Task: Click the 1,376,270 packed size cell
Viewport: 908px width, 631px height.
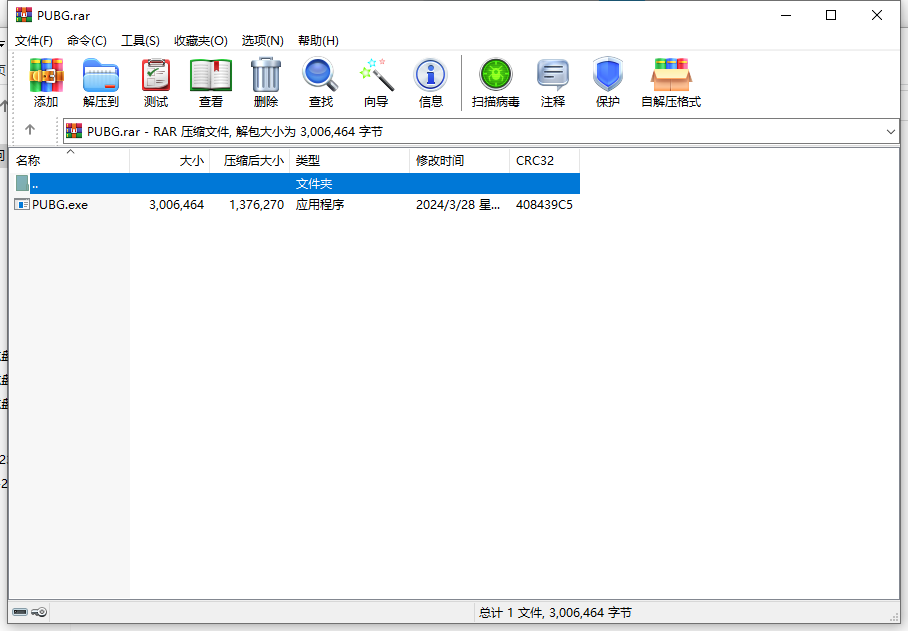Action: pos(257,205)
